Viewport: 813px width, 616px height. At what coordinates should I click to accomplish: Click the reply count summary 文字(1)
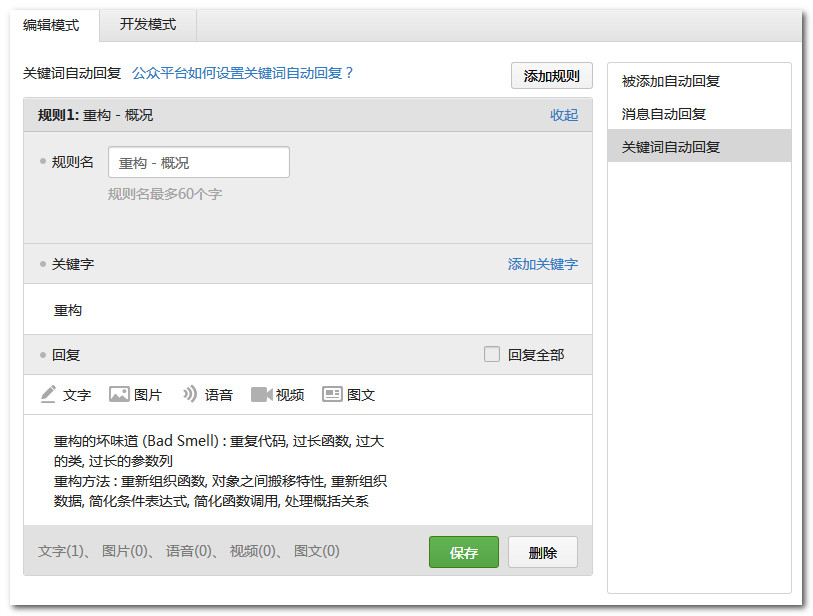(61, 551)
